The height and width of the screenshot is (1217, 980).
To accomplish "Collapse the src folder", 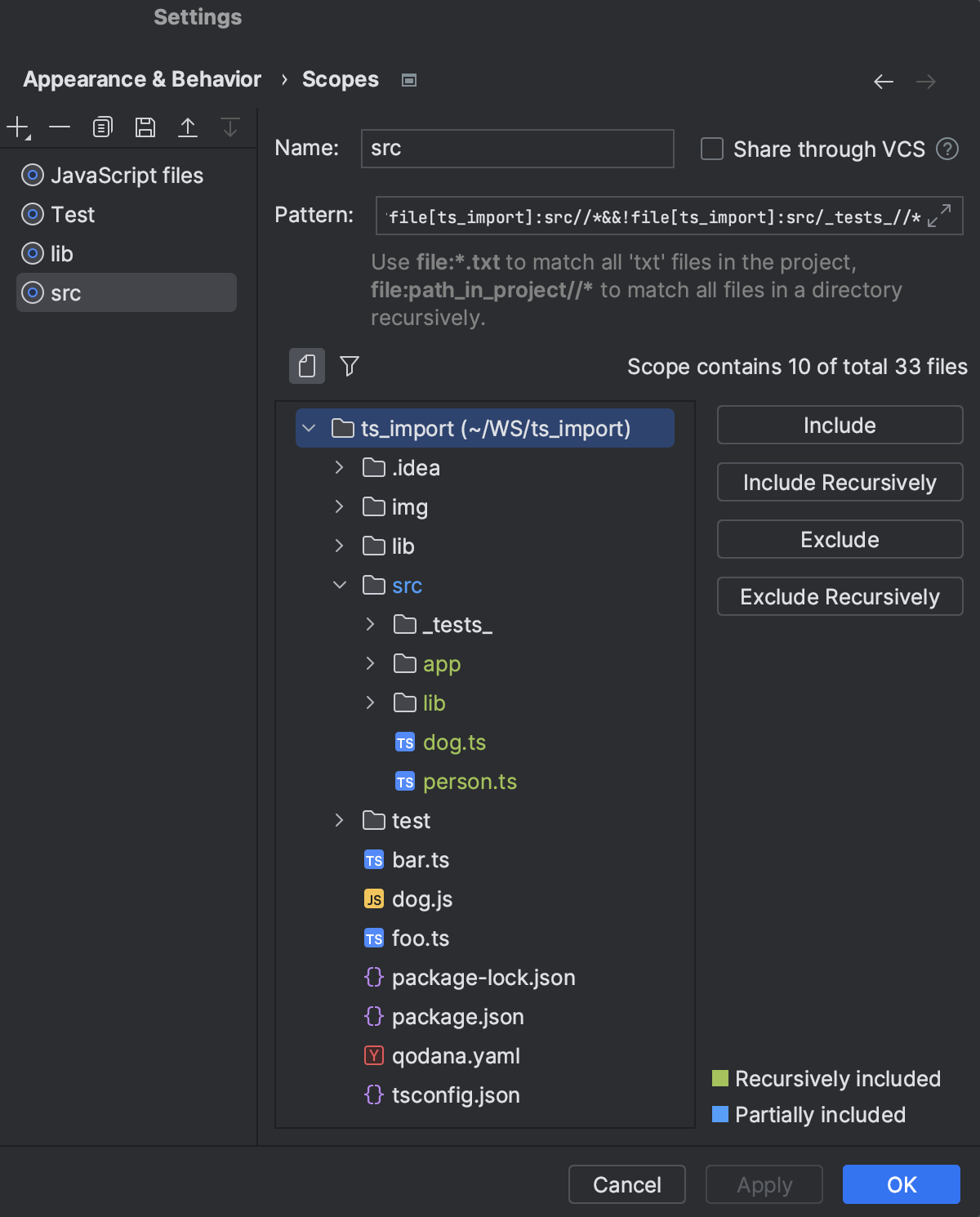I will pos(340,585).
